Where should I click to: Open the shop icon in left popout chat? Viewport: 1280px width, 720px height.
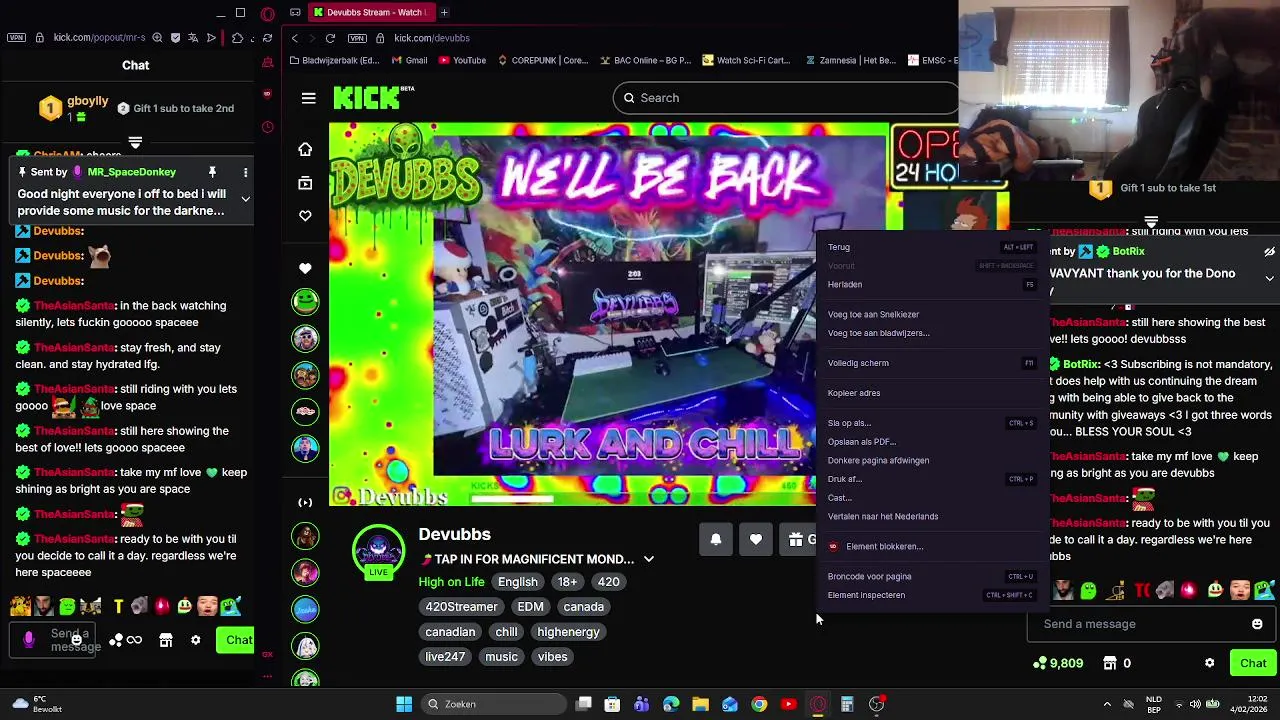[x=166, y=640]
